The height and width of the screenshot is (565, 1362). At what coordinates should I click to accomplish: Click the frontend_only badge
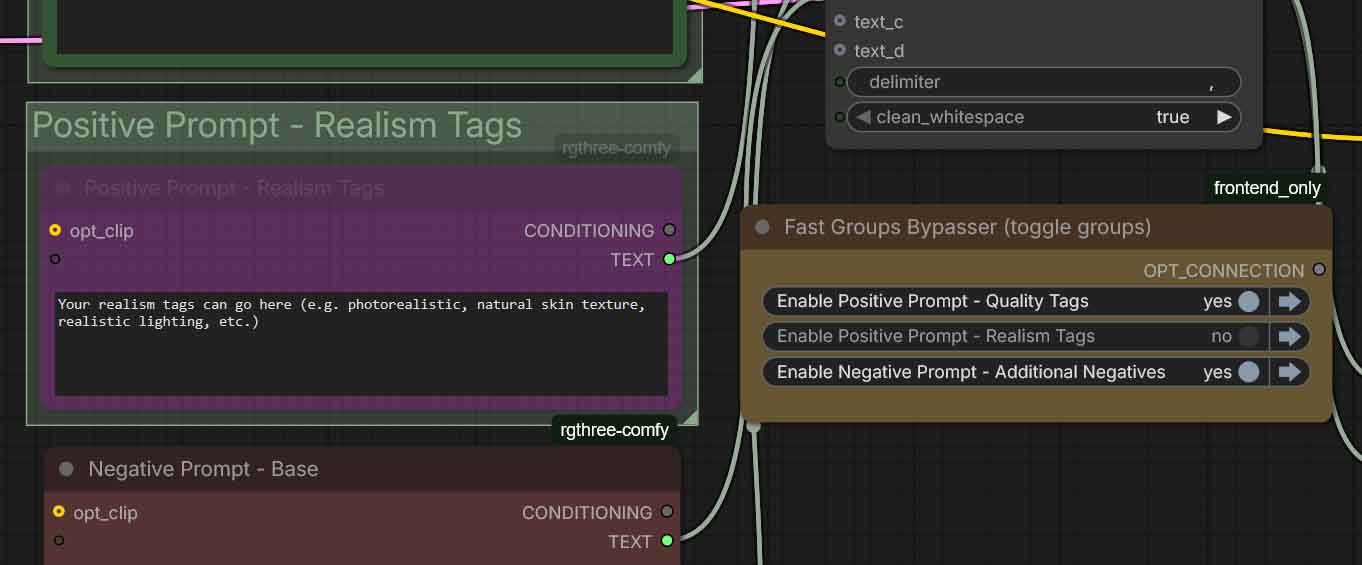1267,188
